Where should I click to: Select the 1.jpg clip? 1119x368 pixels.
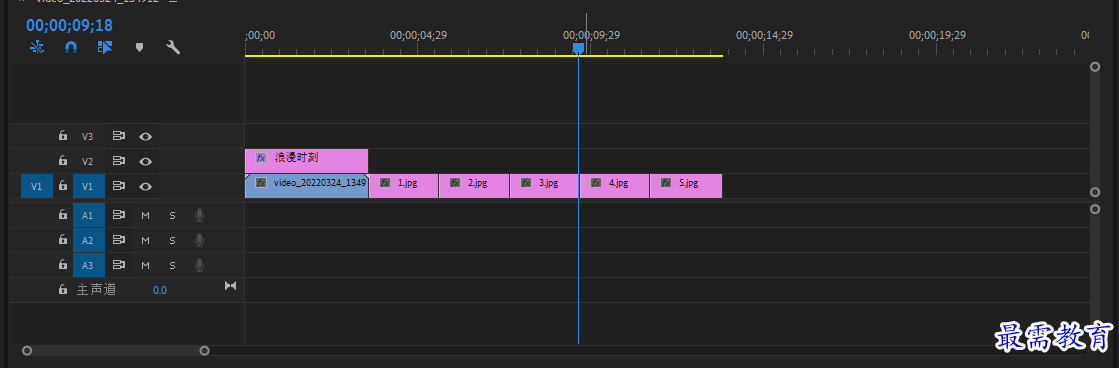(x=404, y=185)
